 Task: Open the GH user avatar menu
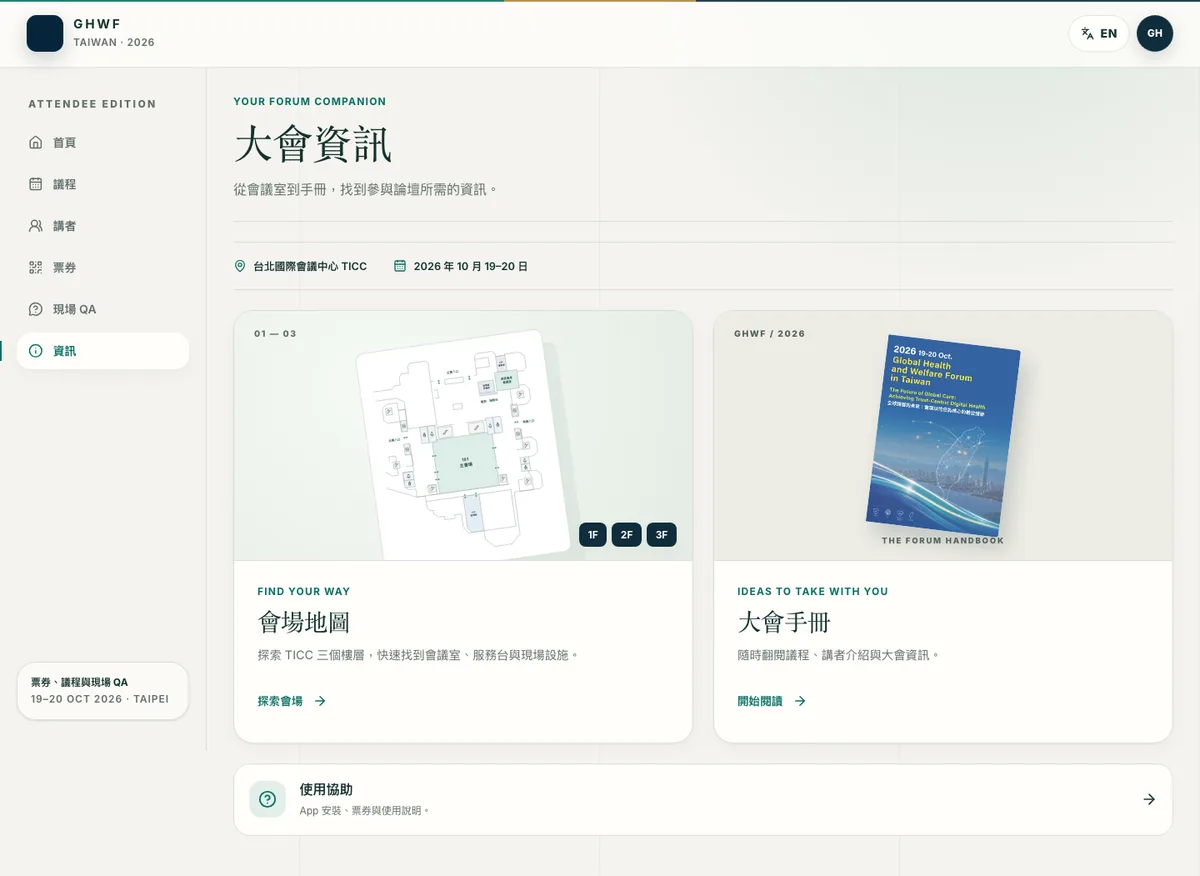(1155, 33)
